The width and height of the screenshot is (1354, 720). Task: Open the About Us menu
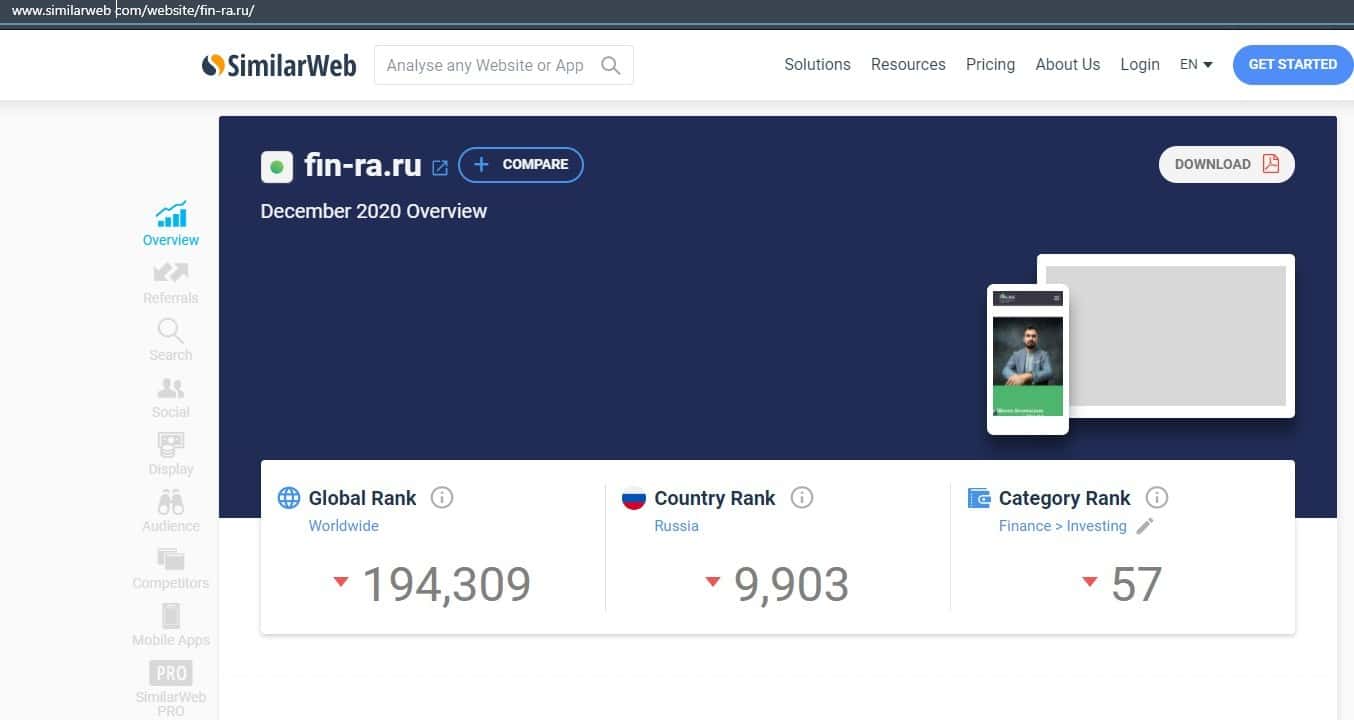[1068, 64]
